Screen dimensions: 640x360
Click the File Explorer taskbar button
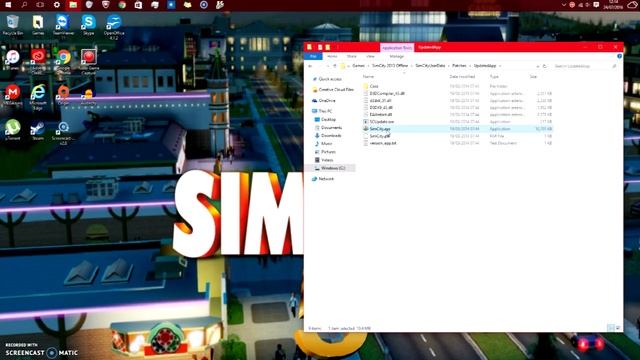[73, 5]
